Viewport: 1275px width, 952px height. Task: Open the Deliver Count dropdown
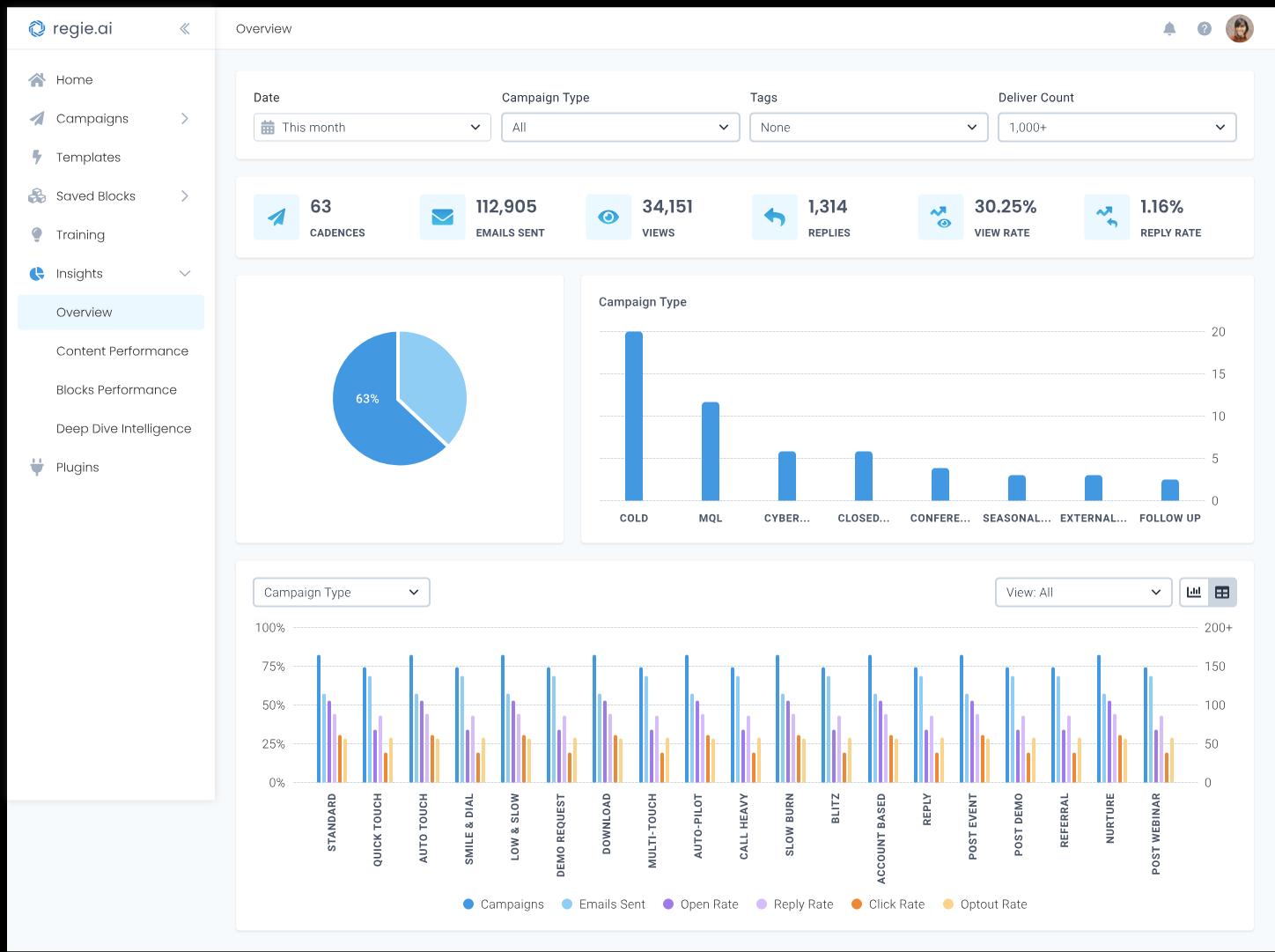pos(1117,128)
